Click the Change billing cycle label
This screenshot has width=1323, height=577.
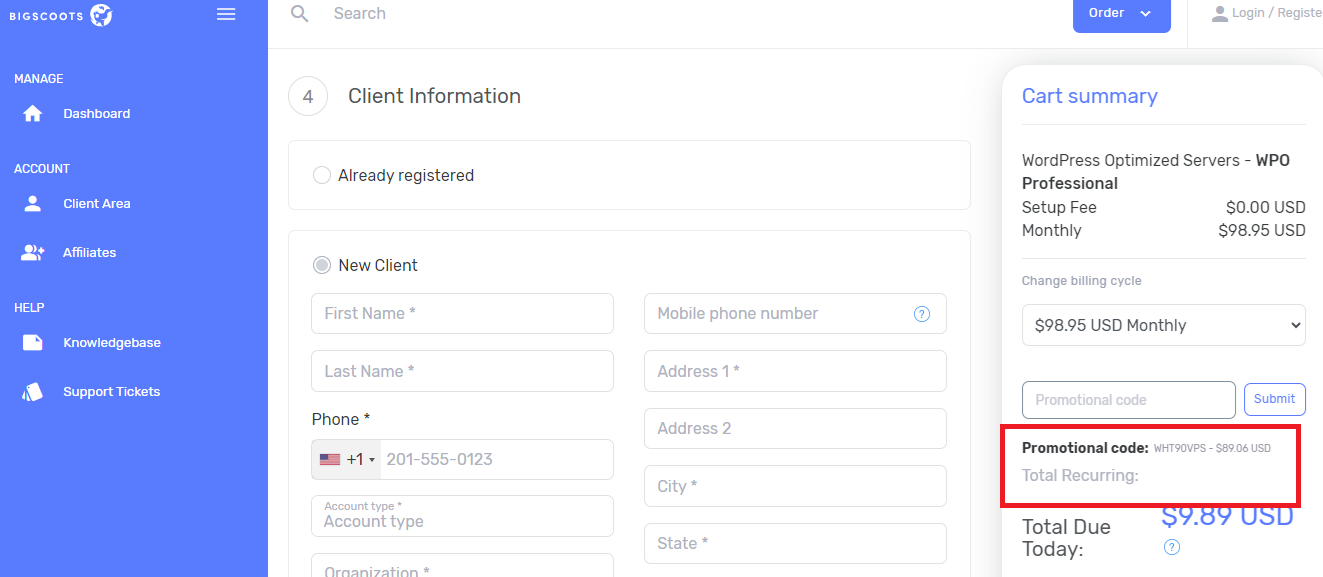1082,281
